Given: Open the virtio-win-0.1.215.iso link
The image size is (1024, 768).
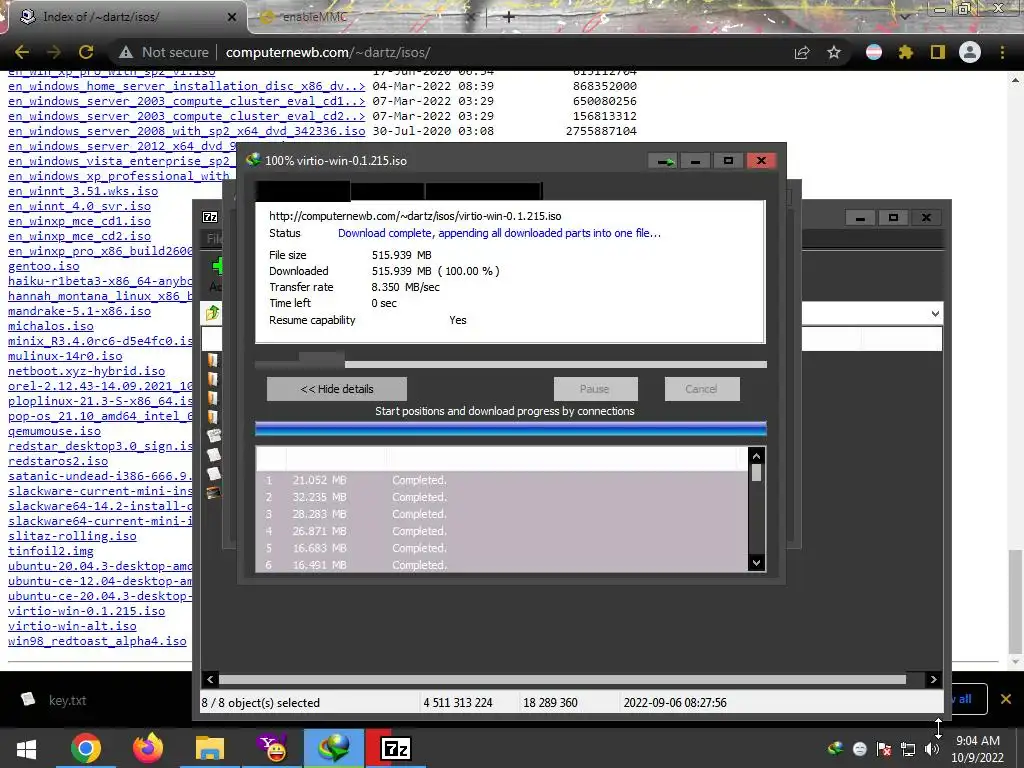Looking at the screenshot, I should (x=86, y=611).
